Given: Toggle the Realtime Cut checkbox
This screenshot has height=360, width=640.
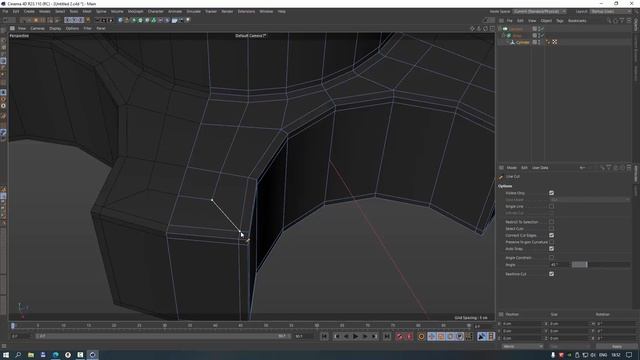Looking at the screenshot, I should pos(551,274).
